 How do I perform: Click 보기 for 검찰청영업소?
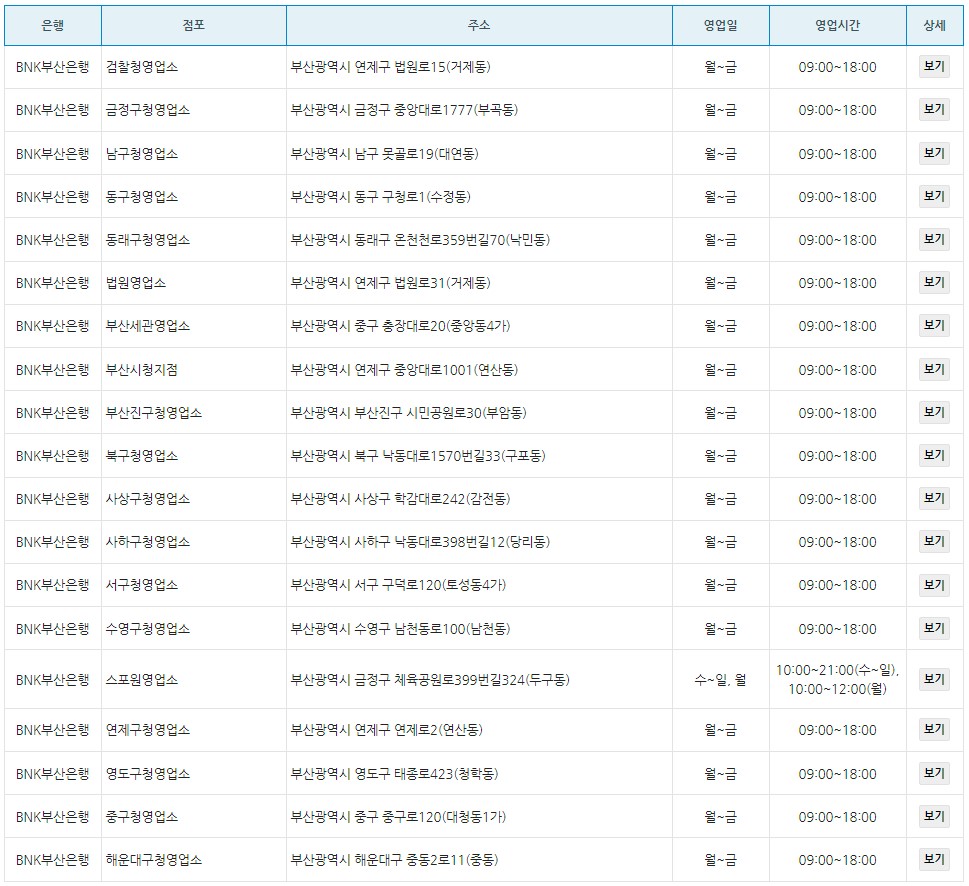tap(936, 68)
